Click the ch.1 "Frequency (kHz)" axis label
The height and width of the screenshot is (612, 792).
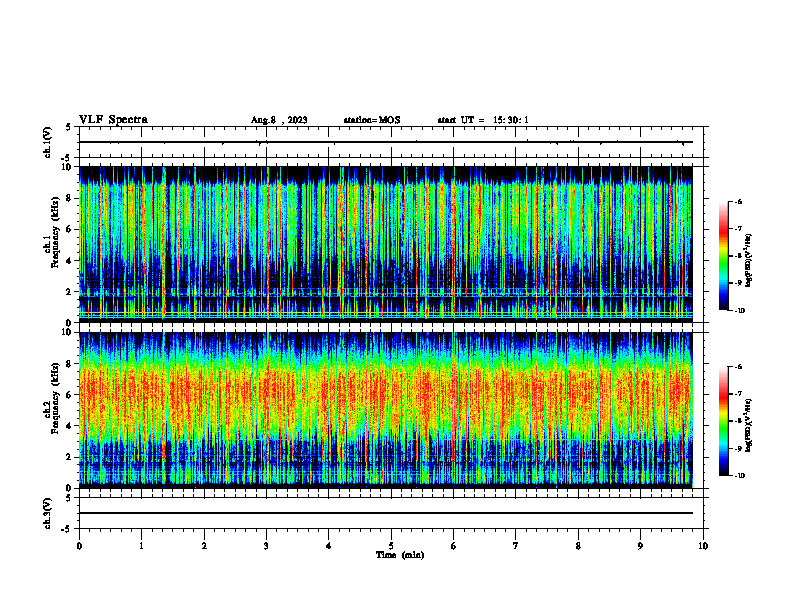tap(56, 233)
